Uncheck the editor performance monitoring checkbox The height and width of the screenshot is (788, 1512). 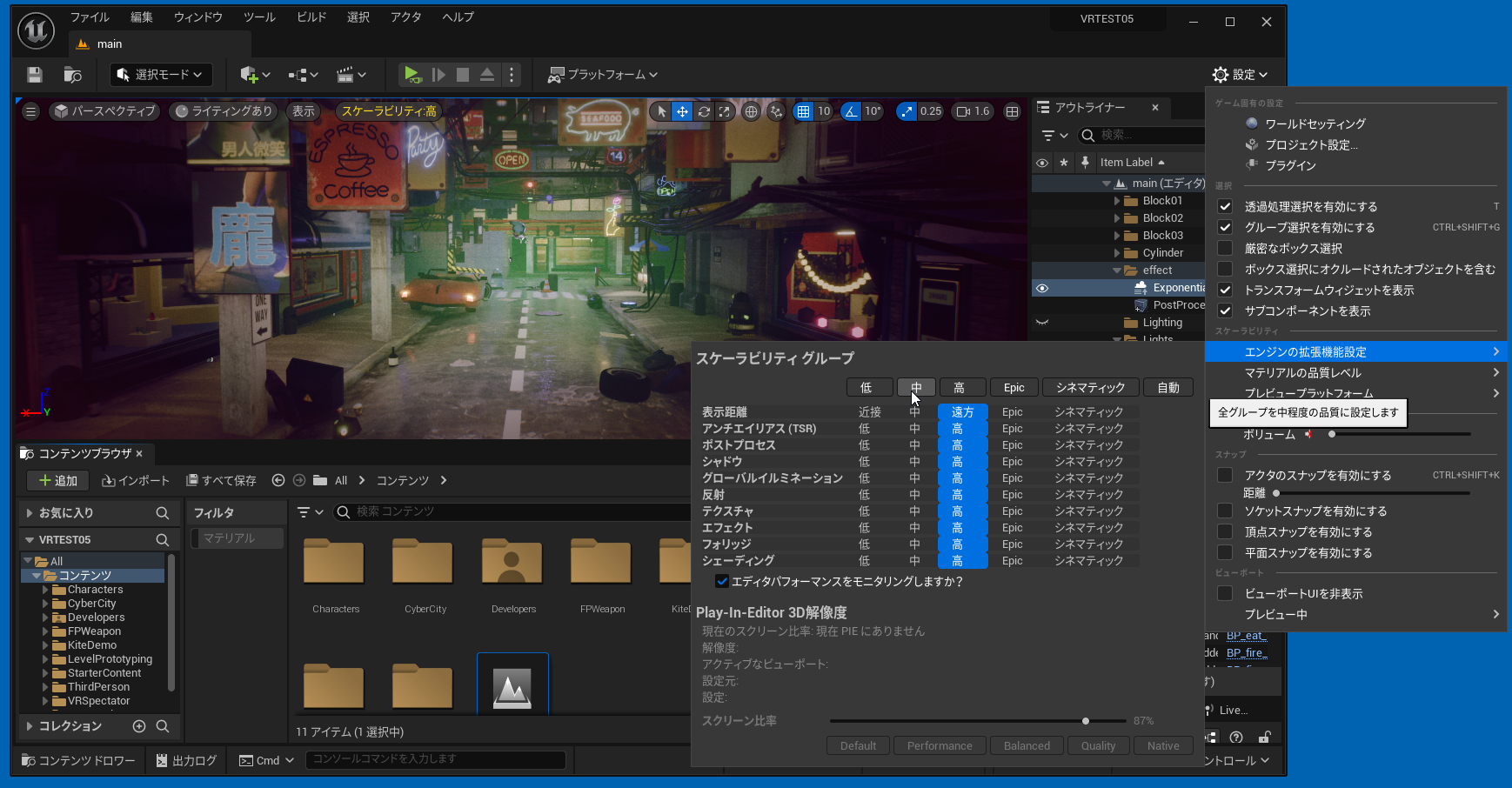coord(721,581)
